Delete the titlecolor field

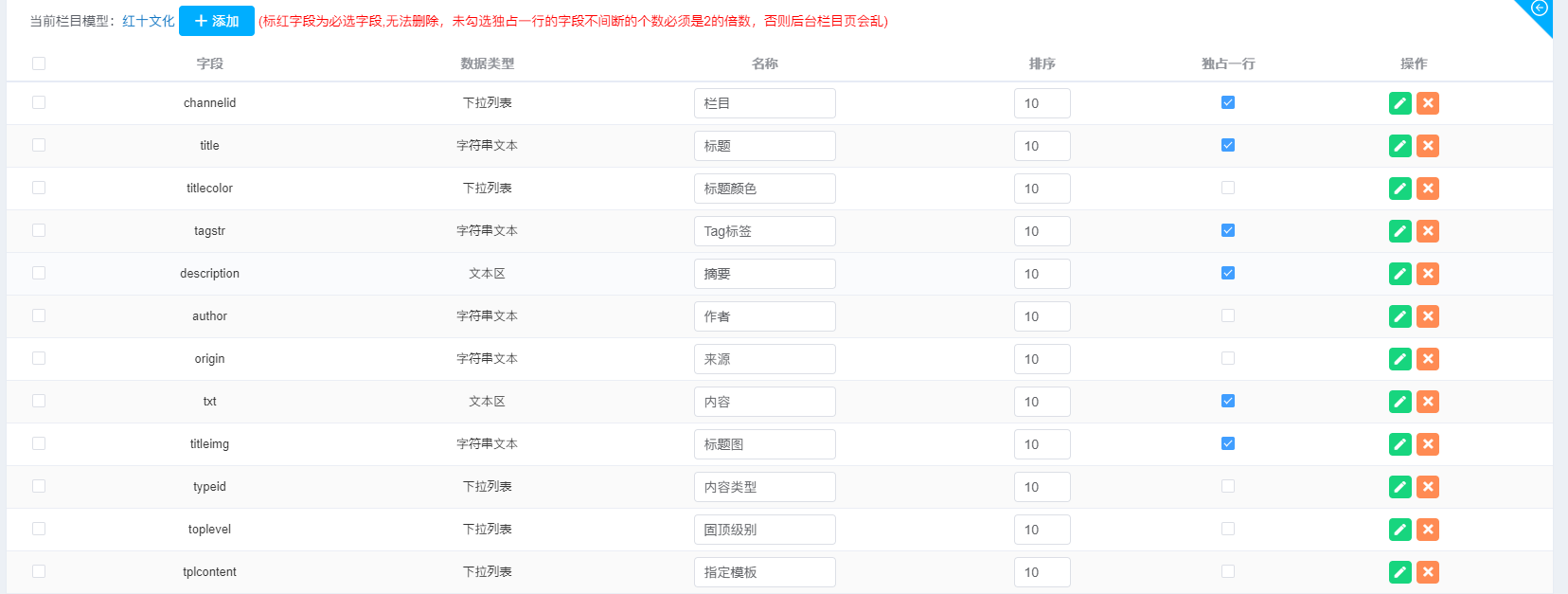(1428, 189)
